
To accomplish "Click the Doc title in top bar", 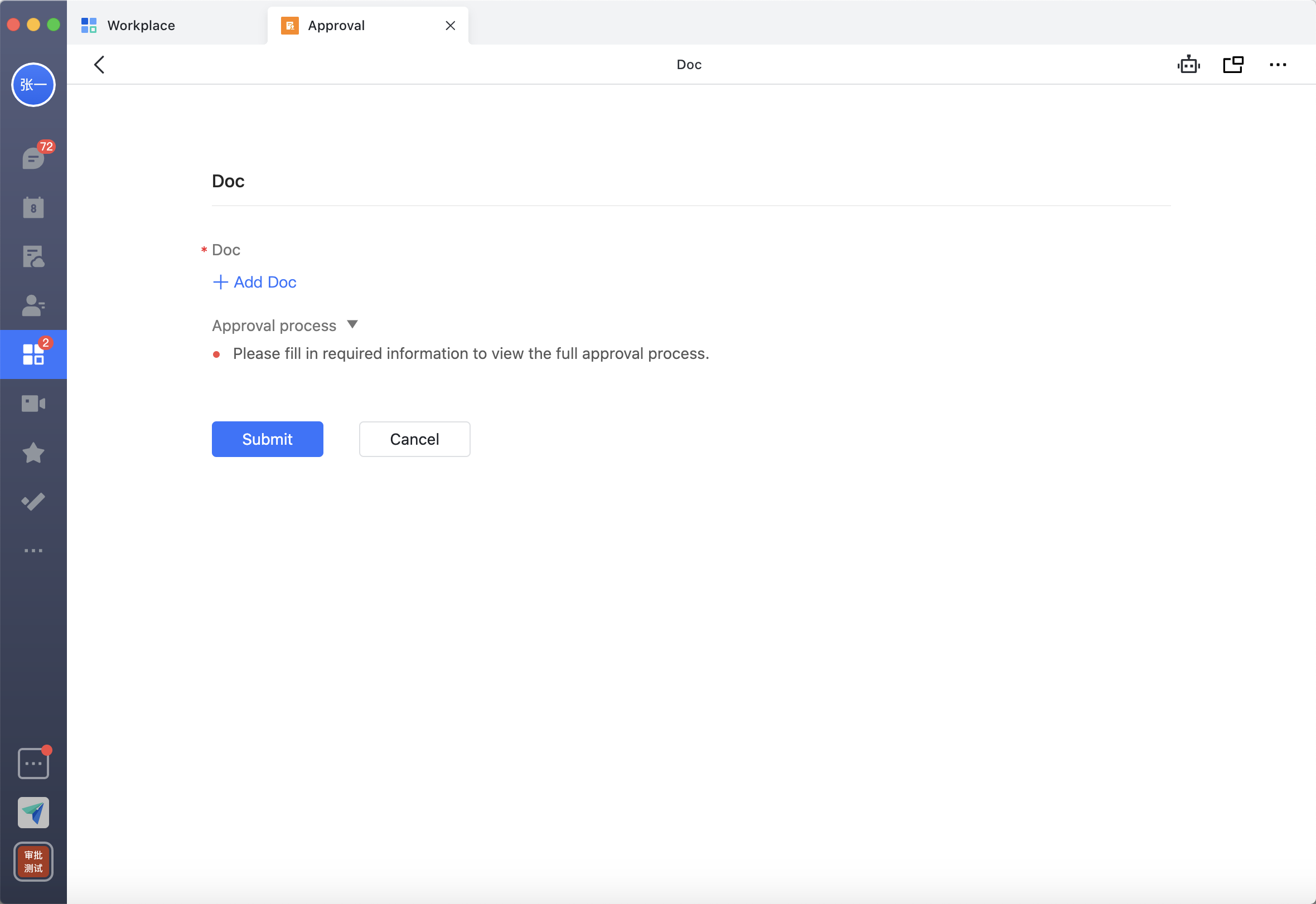I will 689,65.
